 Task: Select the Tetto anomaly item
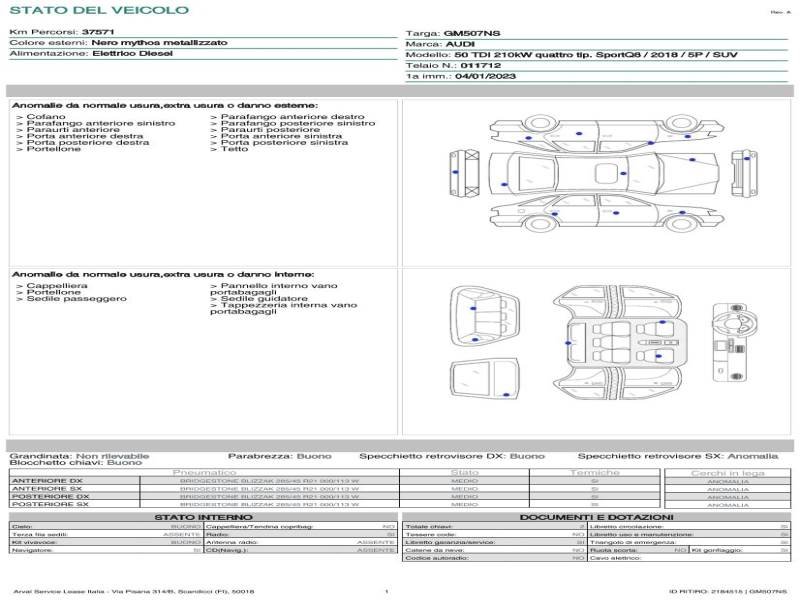(x=234, y=149)
